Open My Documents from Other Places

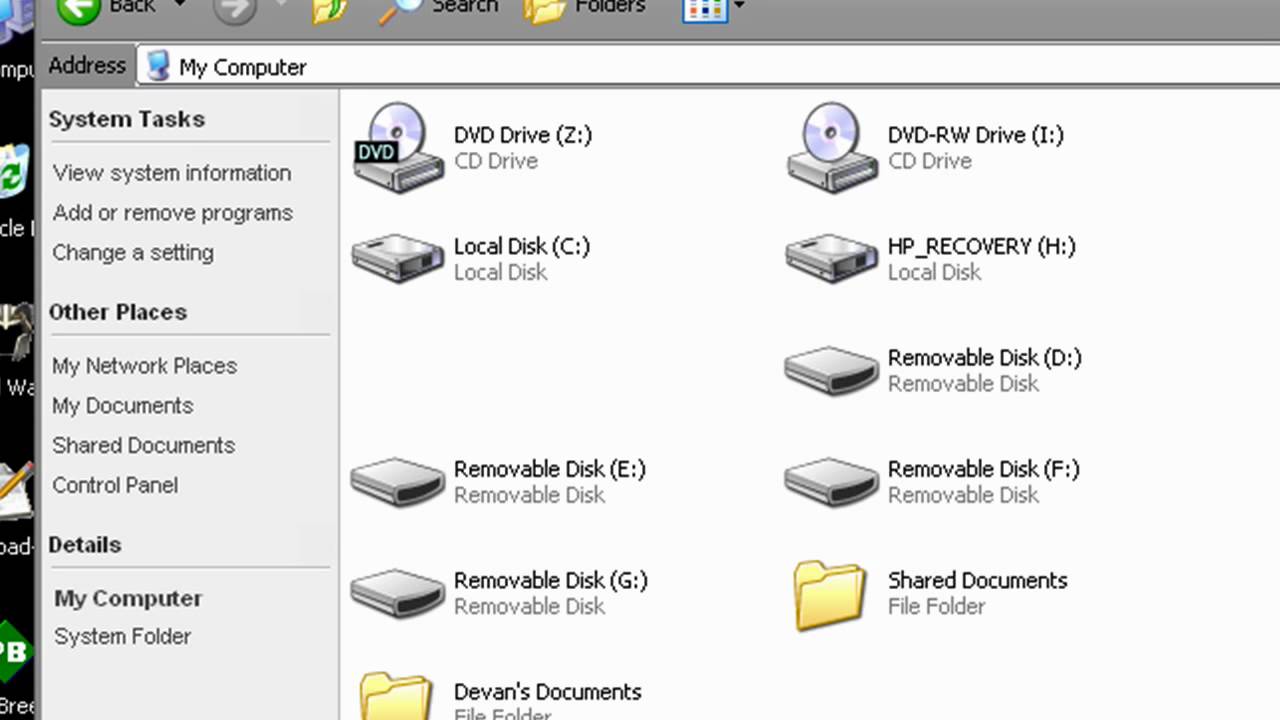pyautogui.click(x=123, y=406)
